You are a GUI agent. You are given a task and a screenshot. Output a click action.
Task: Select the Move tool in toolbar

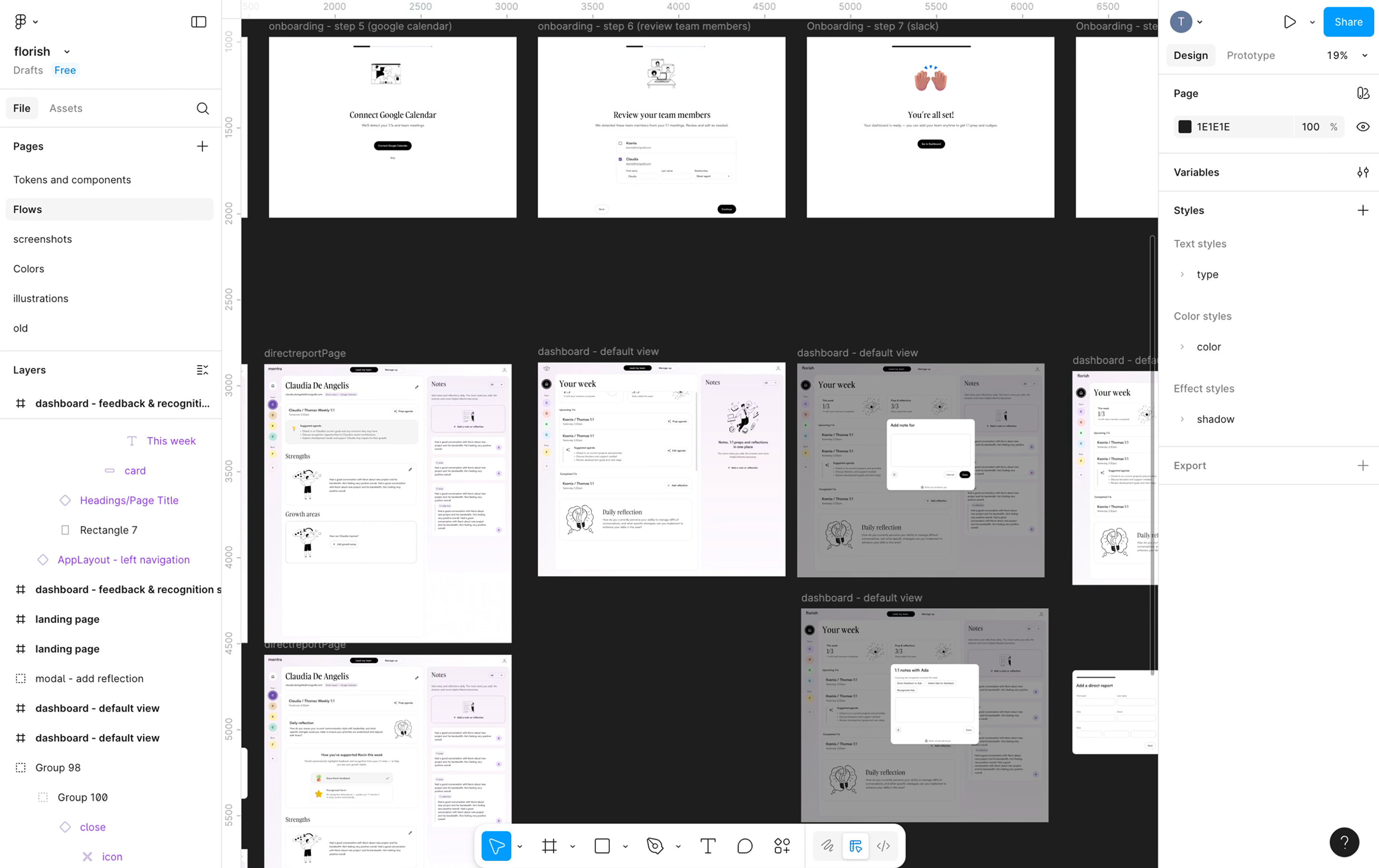496,846
